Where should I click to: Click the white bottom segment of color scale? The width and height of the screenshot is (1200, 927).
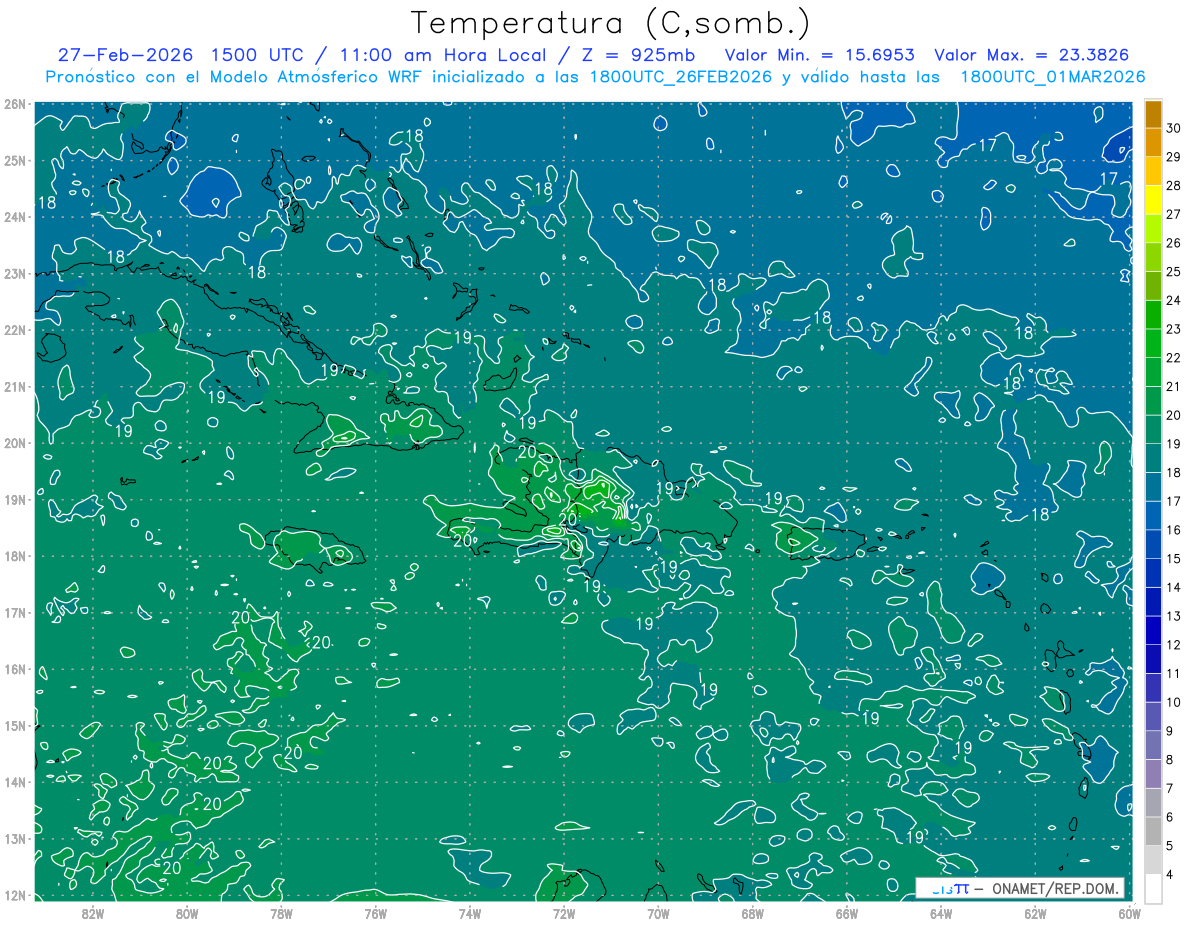click(1153, 888)
